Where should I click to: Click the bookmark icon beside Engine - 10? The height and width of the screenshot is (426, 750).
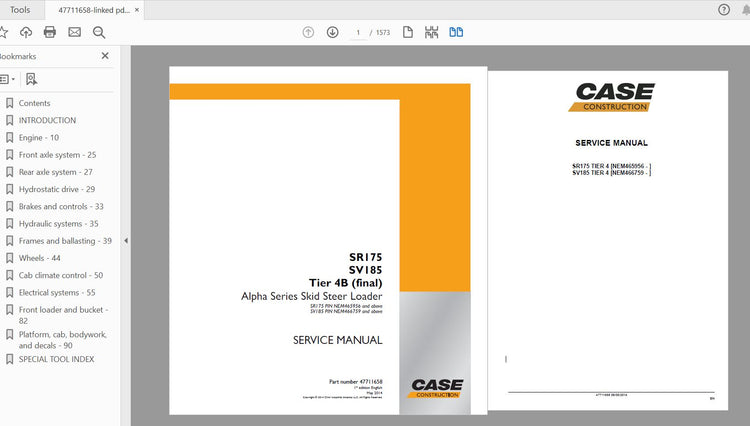coord(9,137)
